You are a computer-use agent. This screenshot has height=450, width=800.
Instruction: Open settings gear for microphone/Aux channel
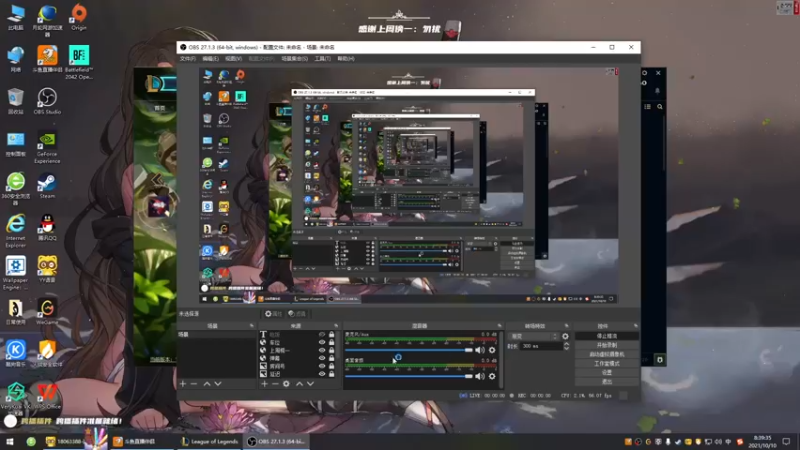tap(492, 350)
